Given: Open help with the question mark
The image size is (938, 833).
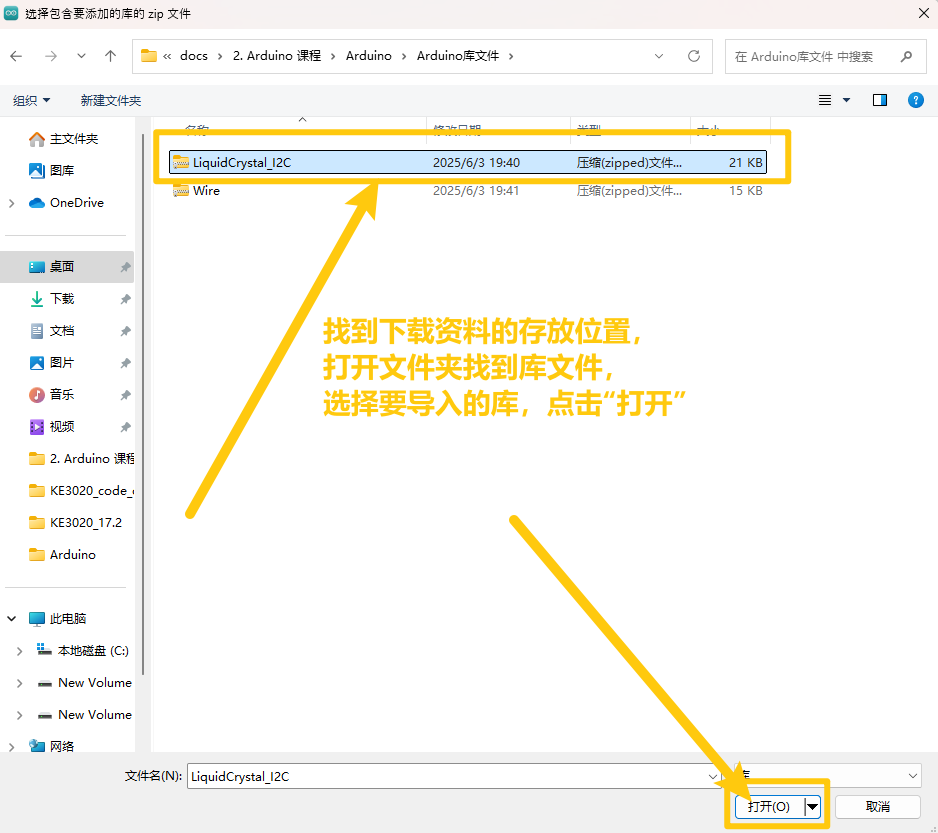Looking at the screenshot, I should [x=915, y=100].
